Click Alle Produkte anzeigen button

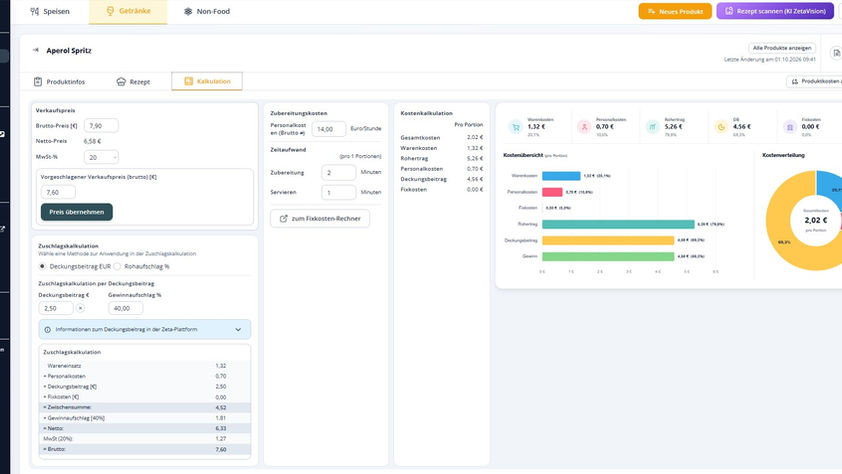pos(782,48)
